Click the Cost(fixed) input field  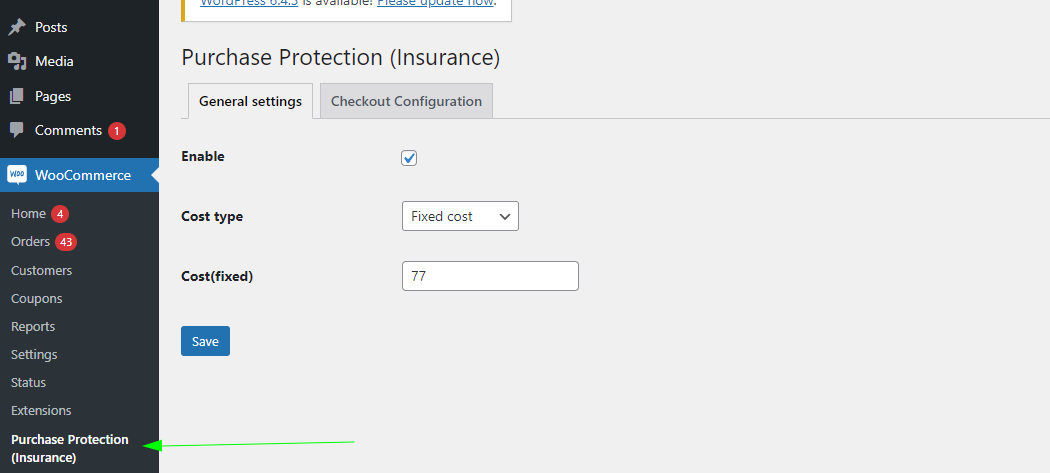pyautogui.click(x=490, y=276)
